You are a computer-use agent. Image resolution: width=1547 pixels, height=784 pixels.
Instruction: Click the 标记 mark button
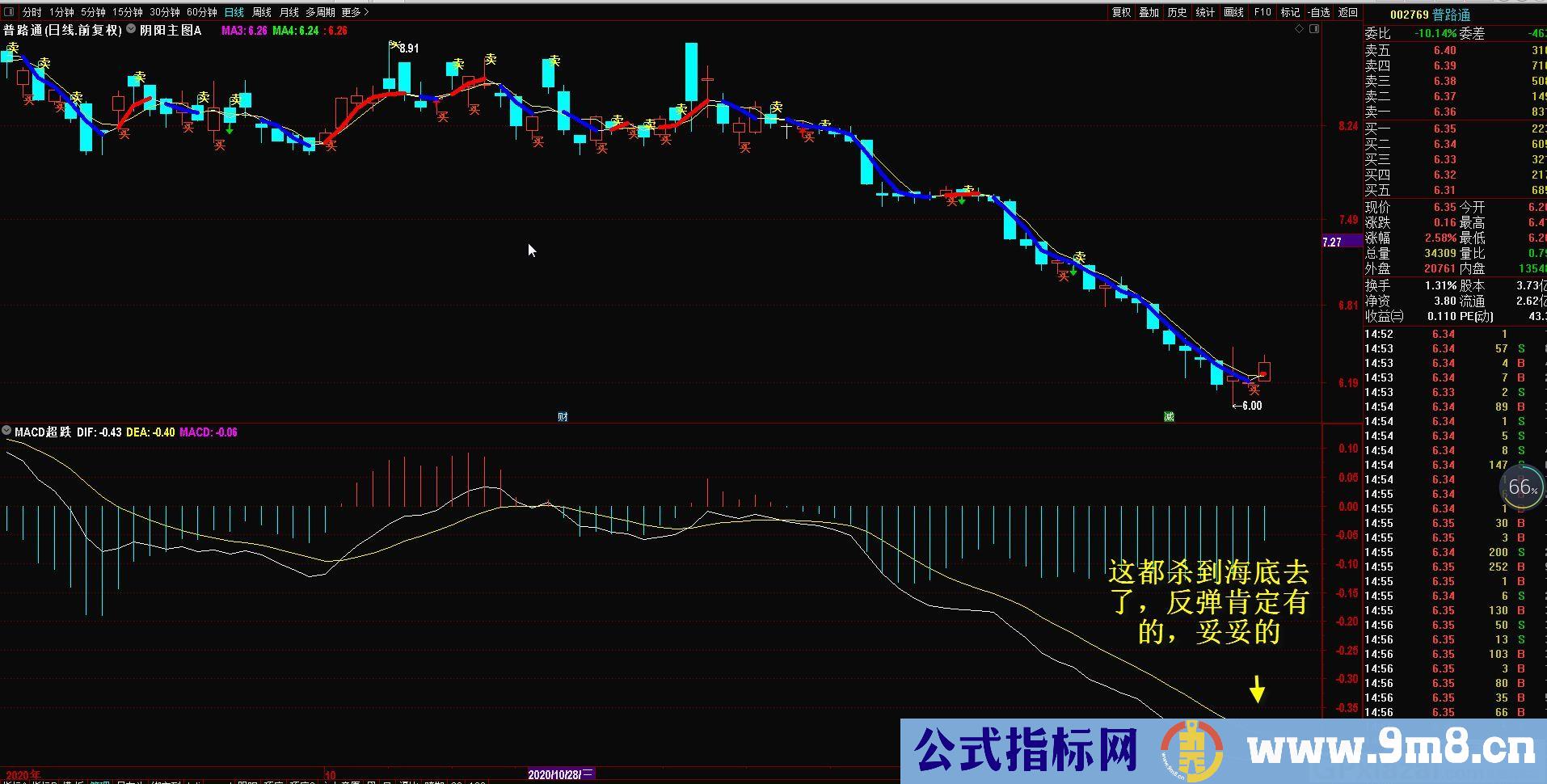tap(1290, 12)
